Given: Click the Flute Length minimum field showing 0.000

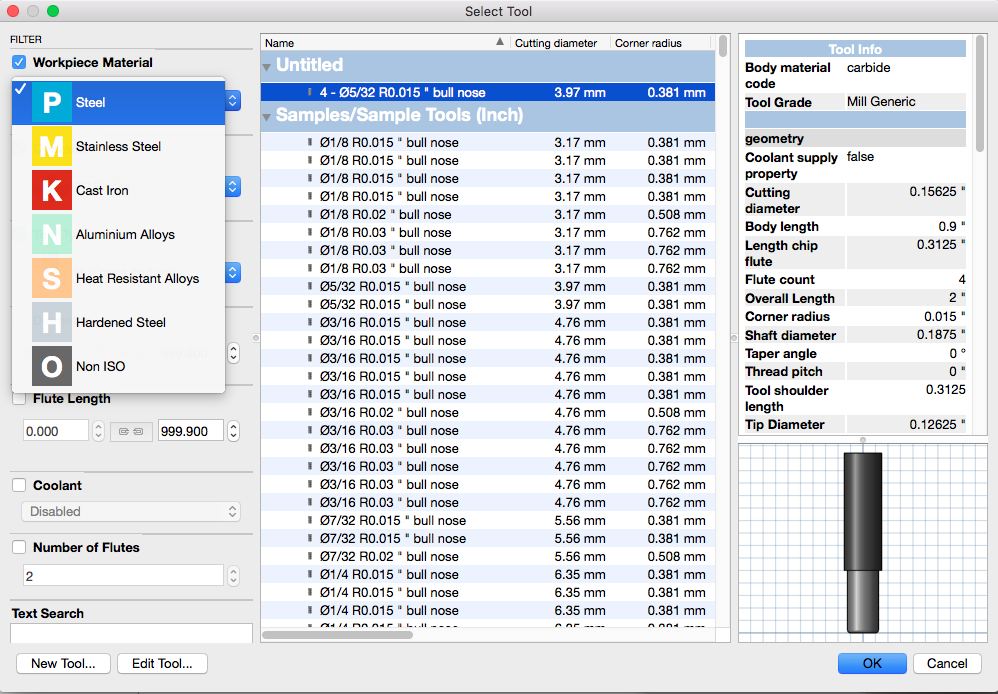Looking at the screenshot, I should point(56,431).
